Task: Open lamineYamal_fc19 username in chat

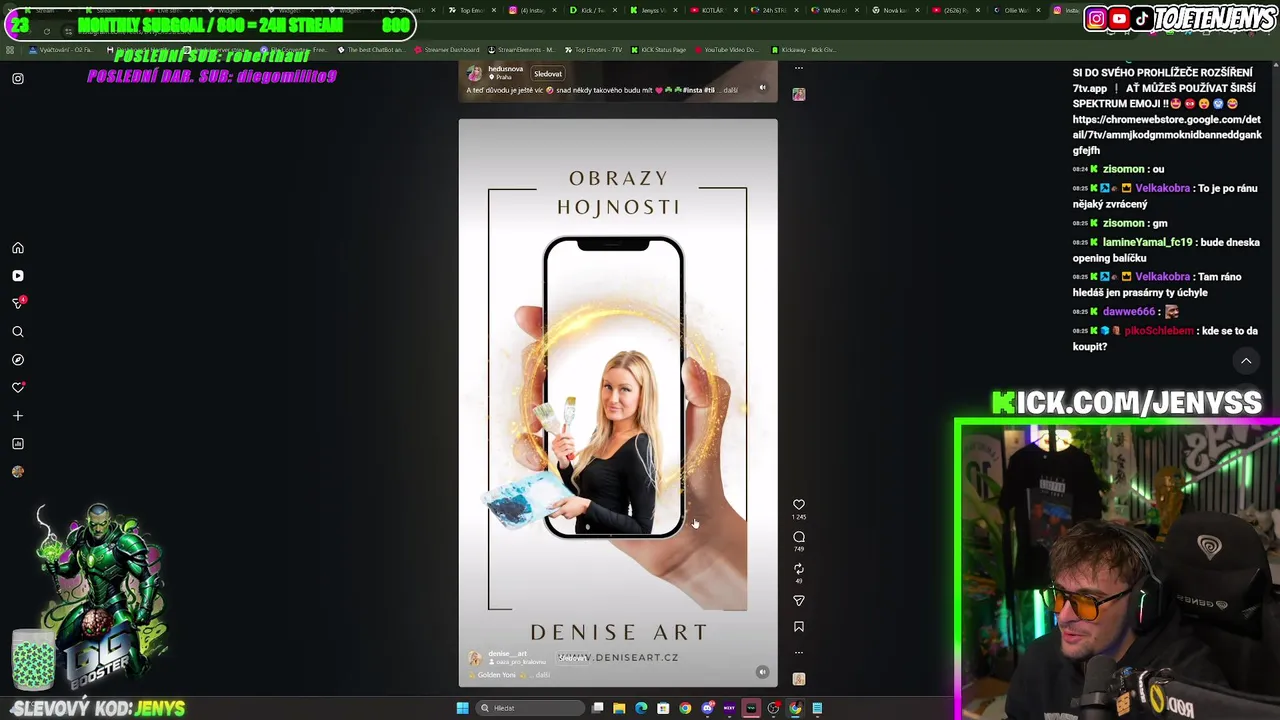Action: [x=1147, y=242]
